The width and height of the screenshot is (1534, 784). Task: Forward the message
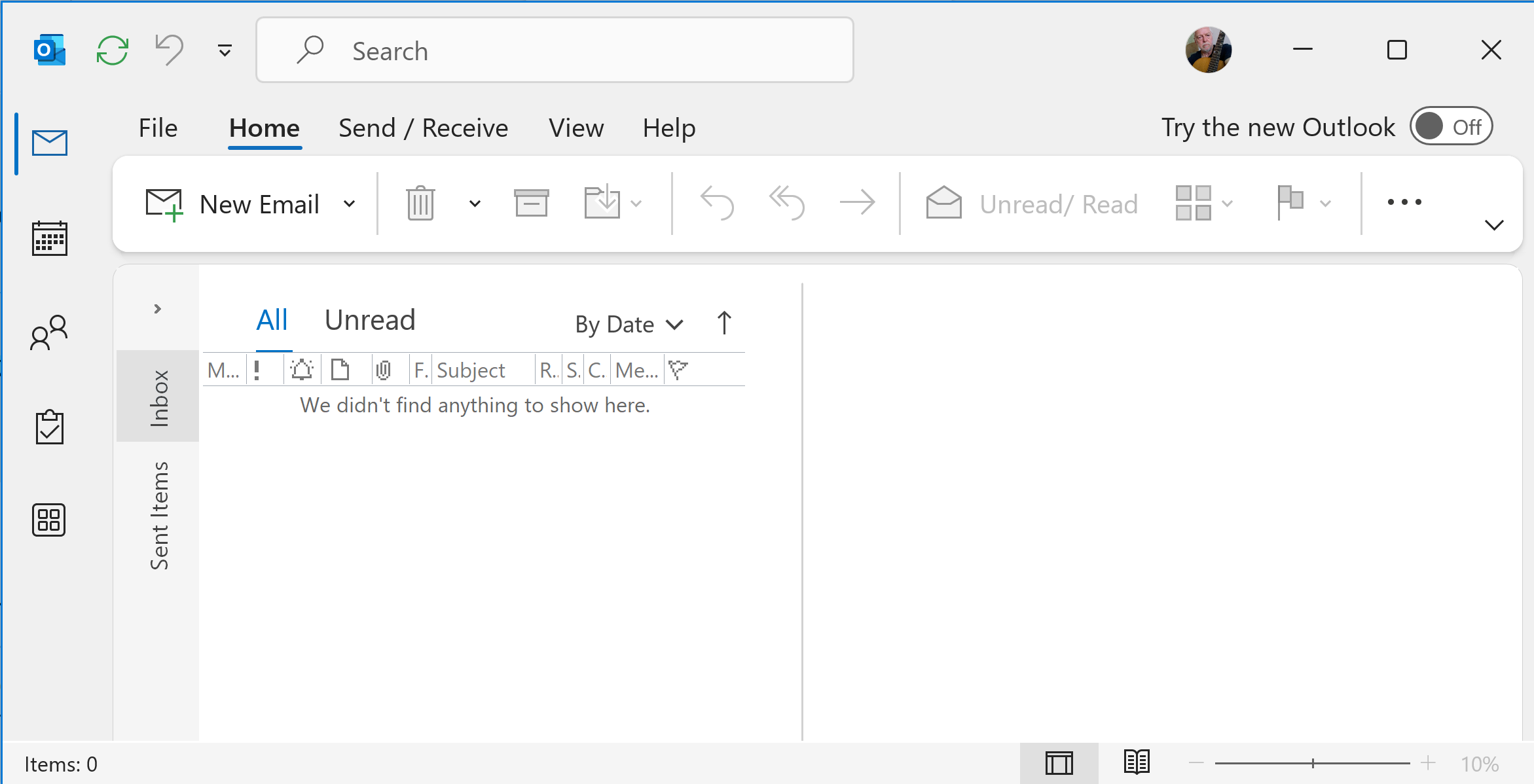pos(858,203)
